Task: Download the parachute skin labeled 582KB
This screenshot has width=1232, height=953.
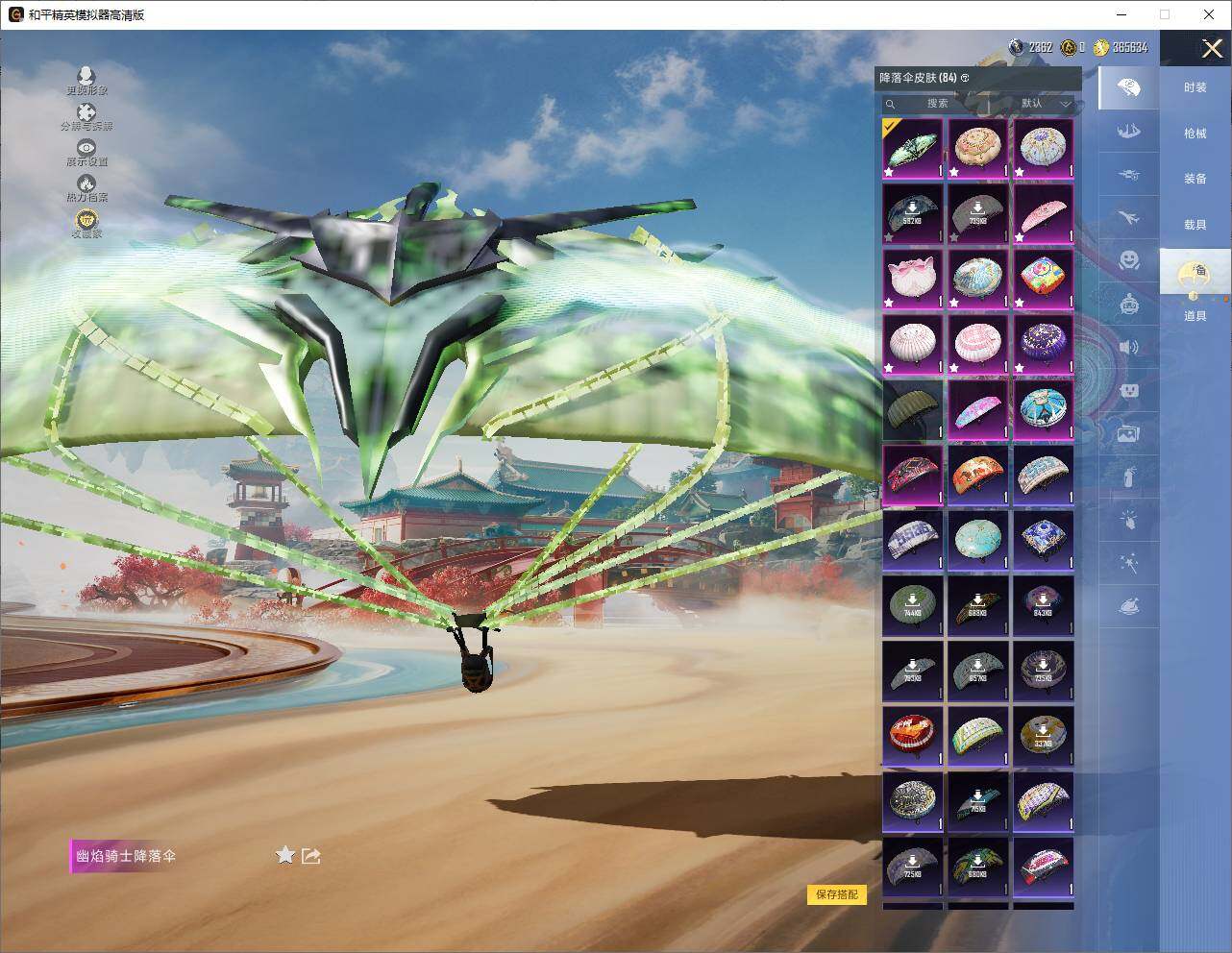Action: click(913, 213)
